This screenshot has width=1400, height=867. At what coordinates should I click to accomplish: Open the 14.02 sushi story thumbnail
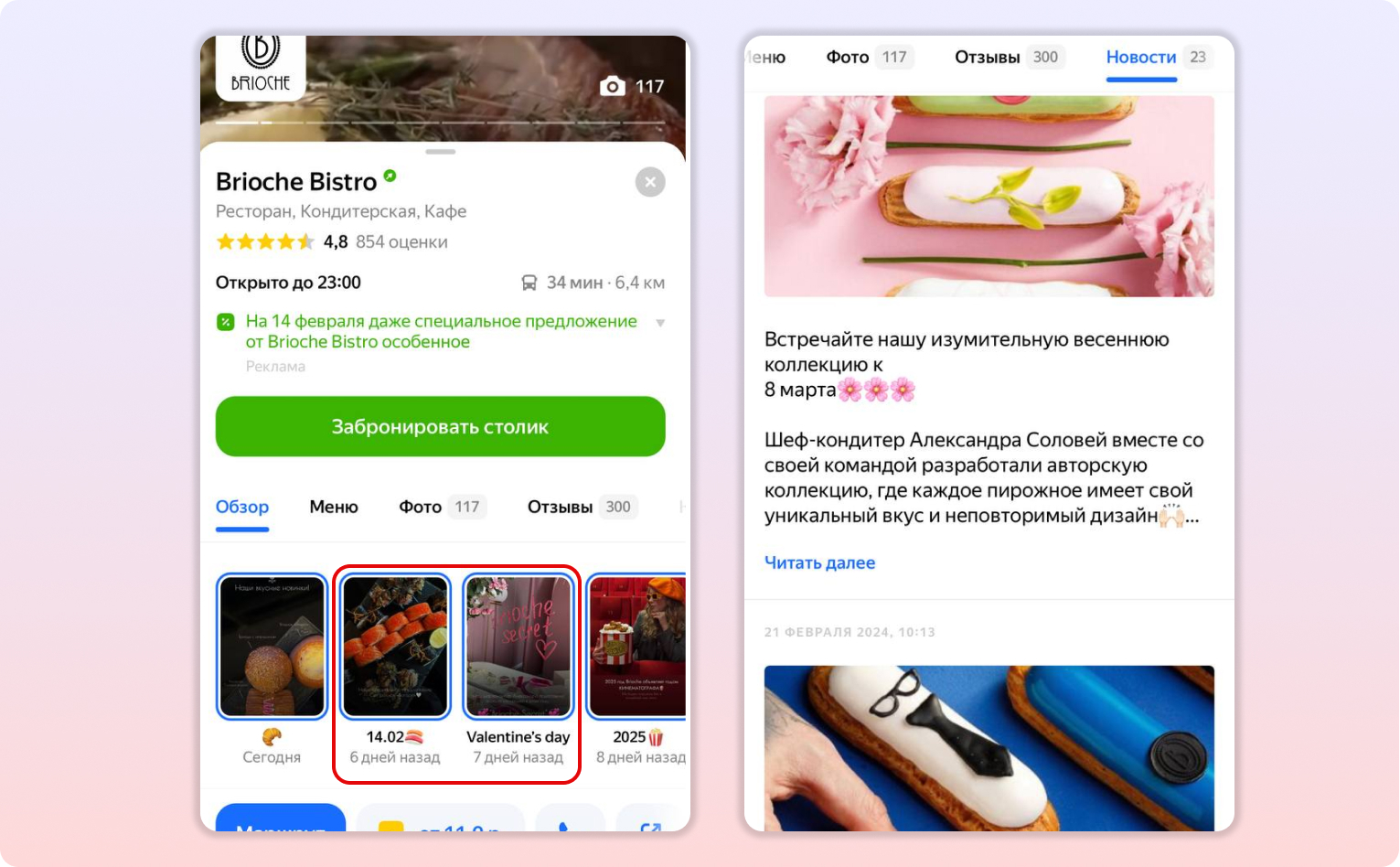tap(395, 647)
